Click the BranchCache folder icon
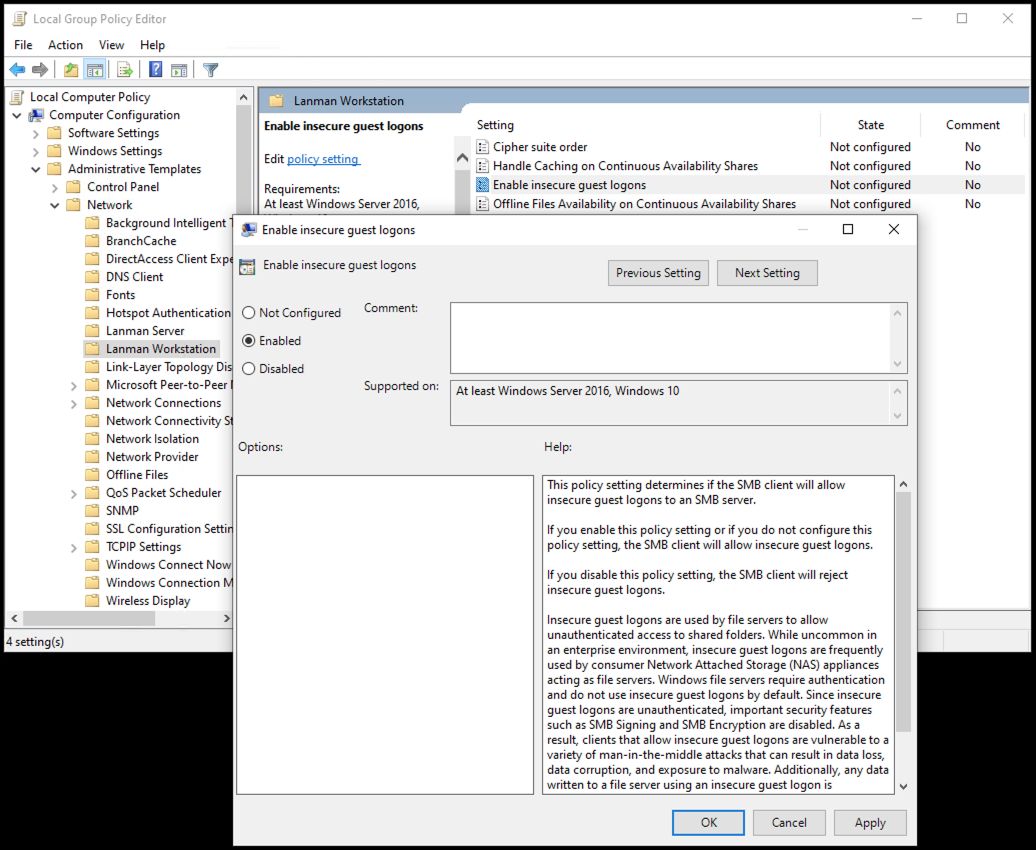The image size is (1036, 850). (92, 241)
